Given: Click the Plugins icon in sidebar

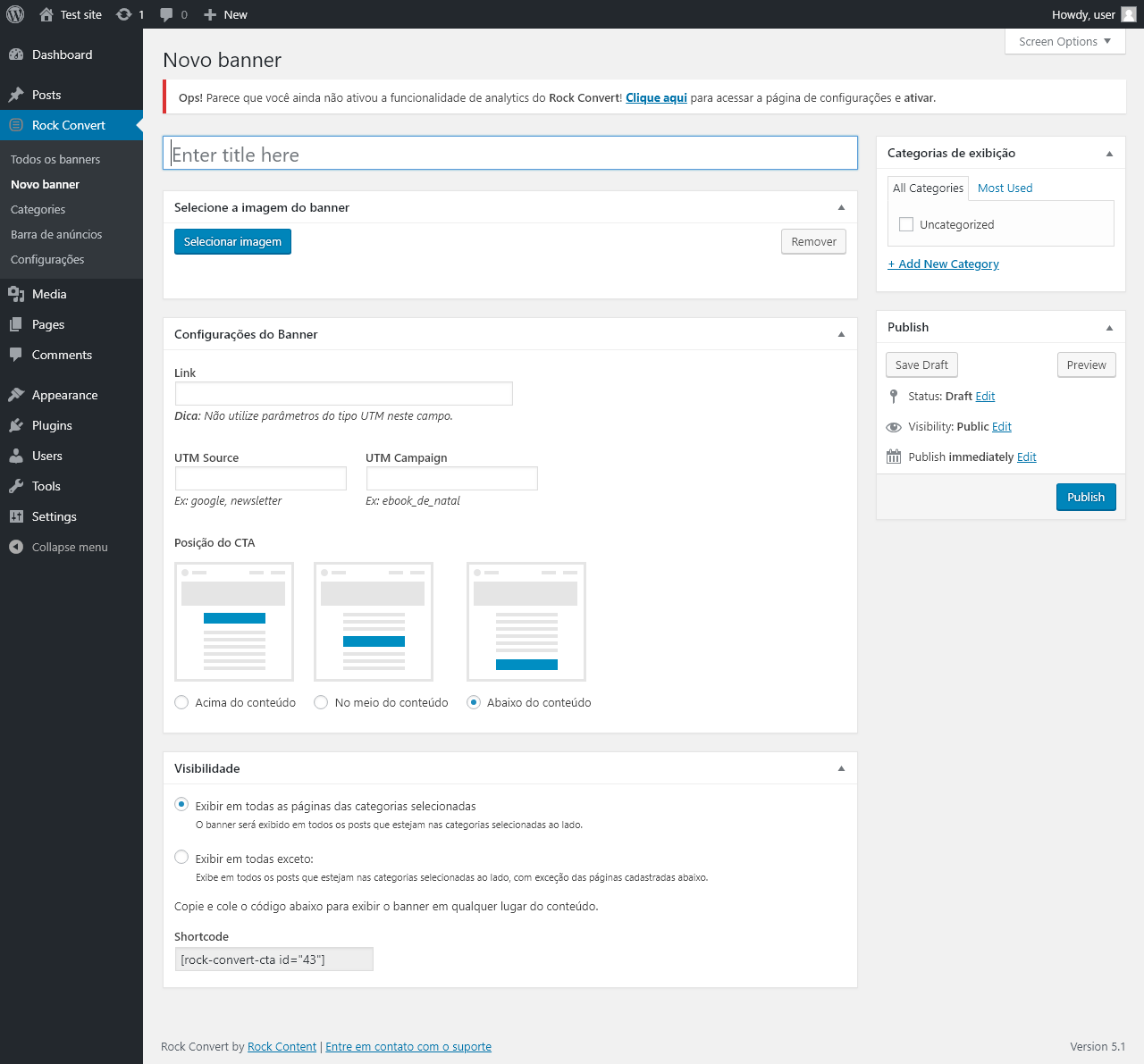Looking at the screenshot, I should point(16,425).
